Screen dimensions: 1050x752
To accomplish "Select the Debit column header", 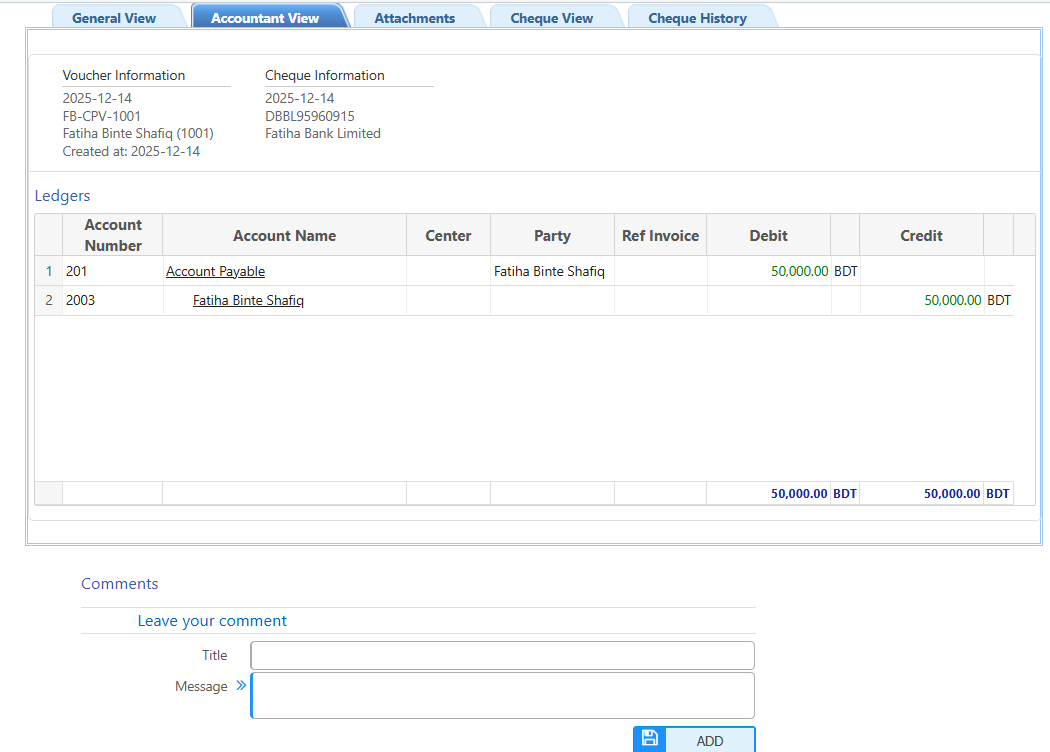I will coord(768,235).
